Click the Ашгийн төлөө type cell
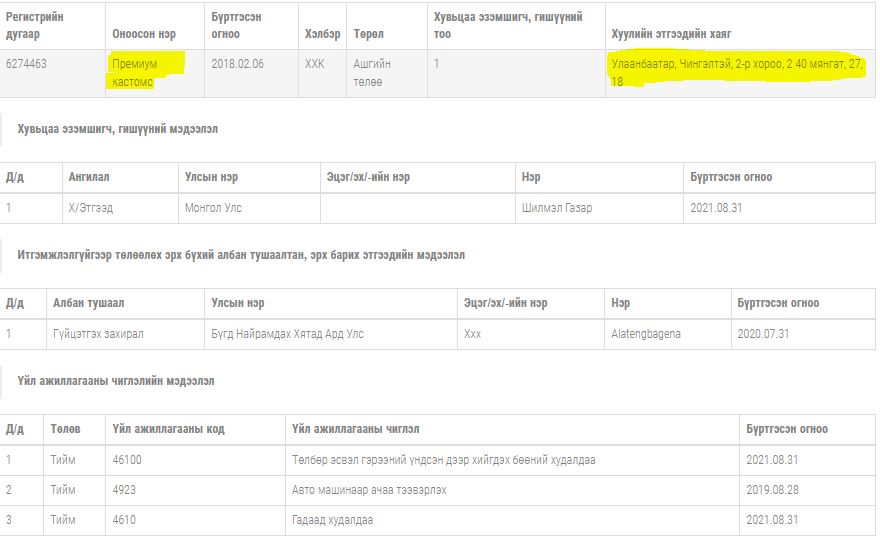The width and height of the screenshot is (880, 540). [x=372, y=72]
